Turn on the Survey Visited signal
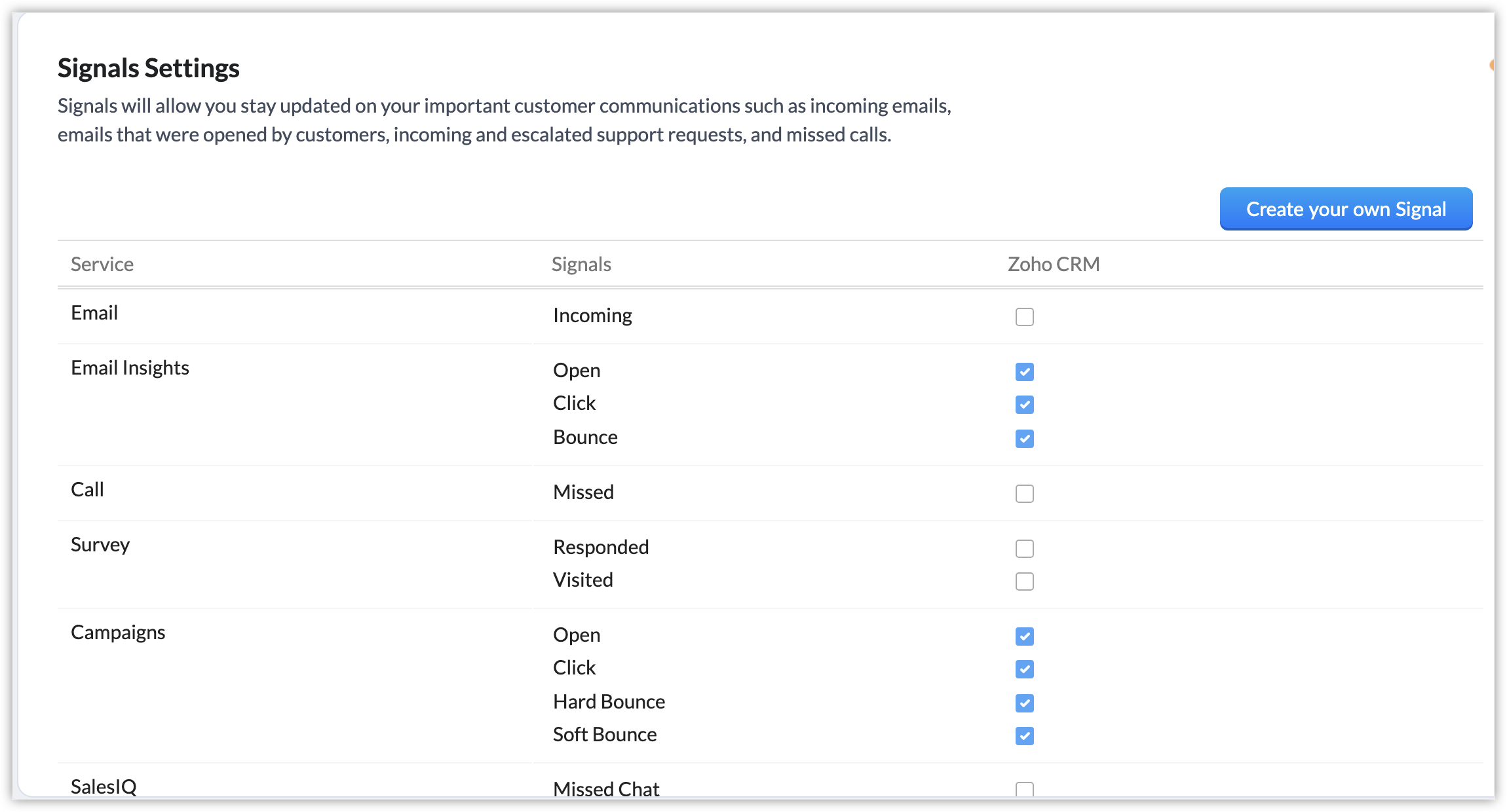Image resolution: width=1507 pixels, height=812 pixels. coord(1024,581)
